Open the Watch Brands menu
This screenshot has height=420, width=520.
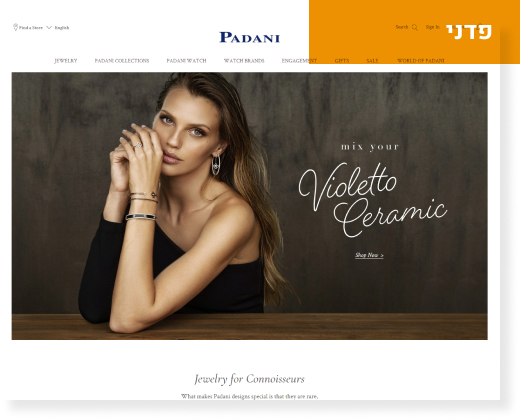[x=244, y=61]
